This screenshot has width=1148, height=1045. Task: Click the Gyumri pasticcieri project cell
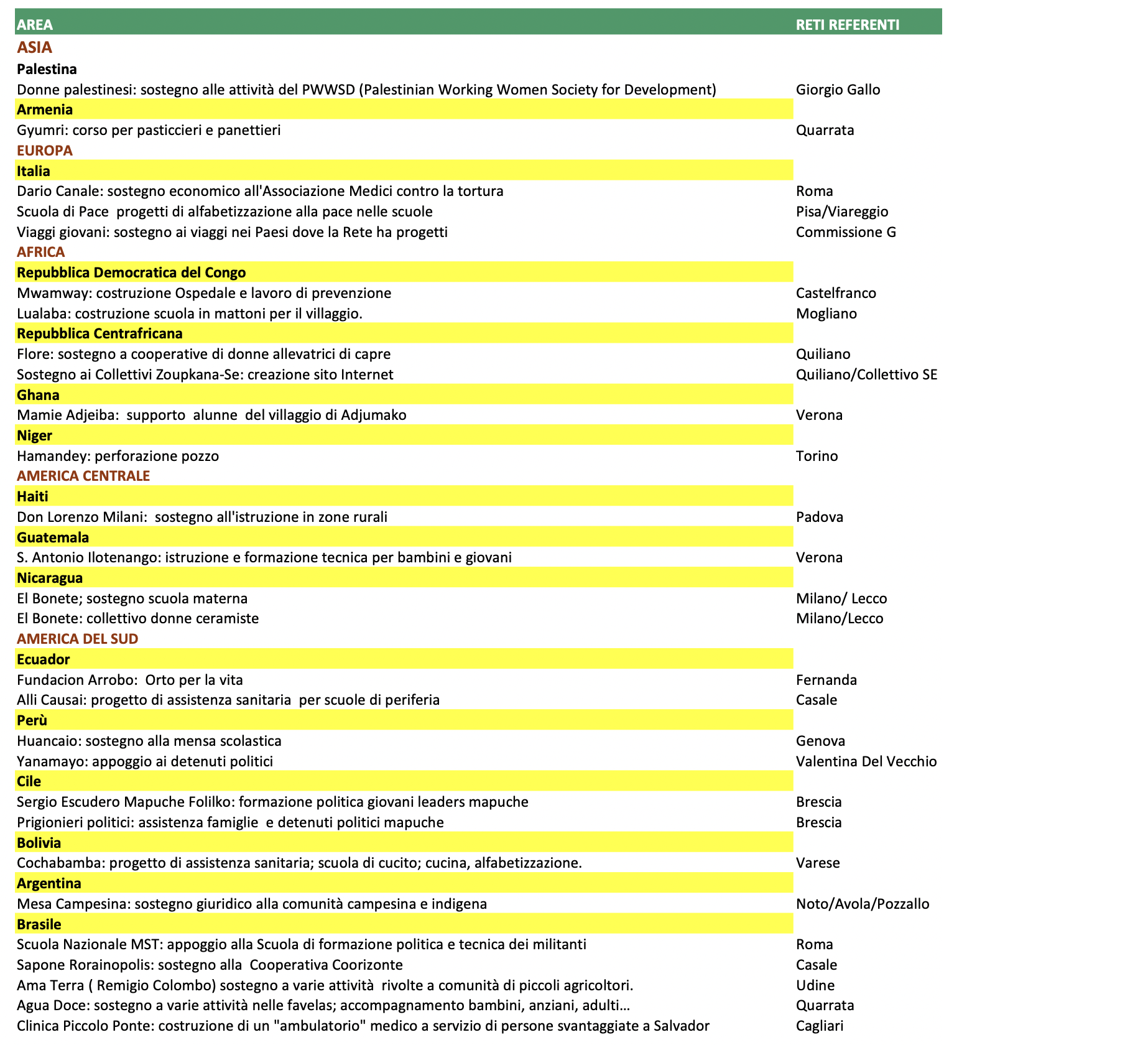click(149, 130)
